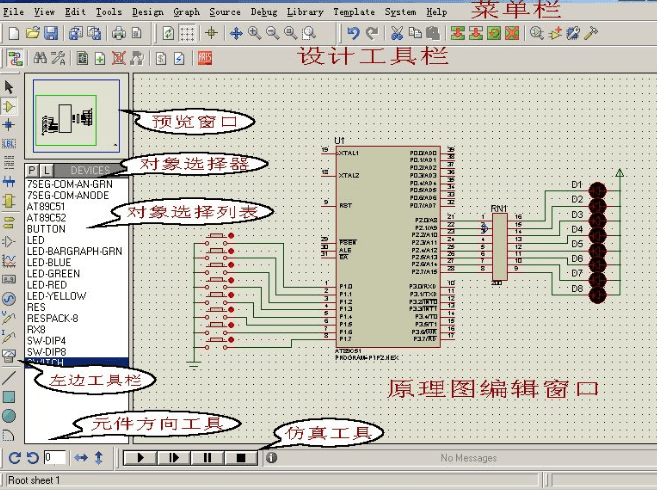Click the horizontal mirror flip icon

point(82,457)
